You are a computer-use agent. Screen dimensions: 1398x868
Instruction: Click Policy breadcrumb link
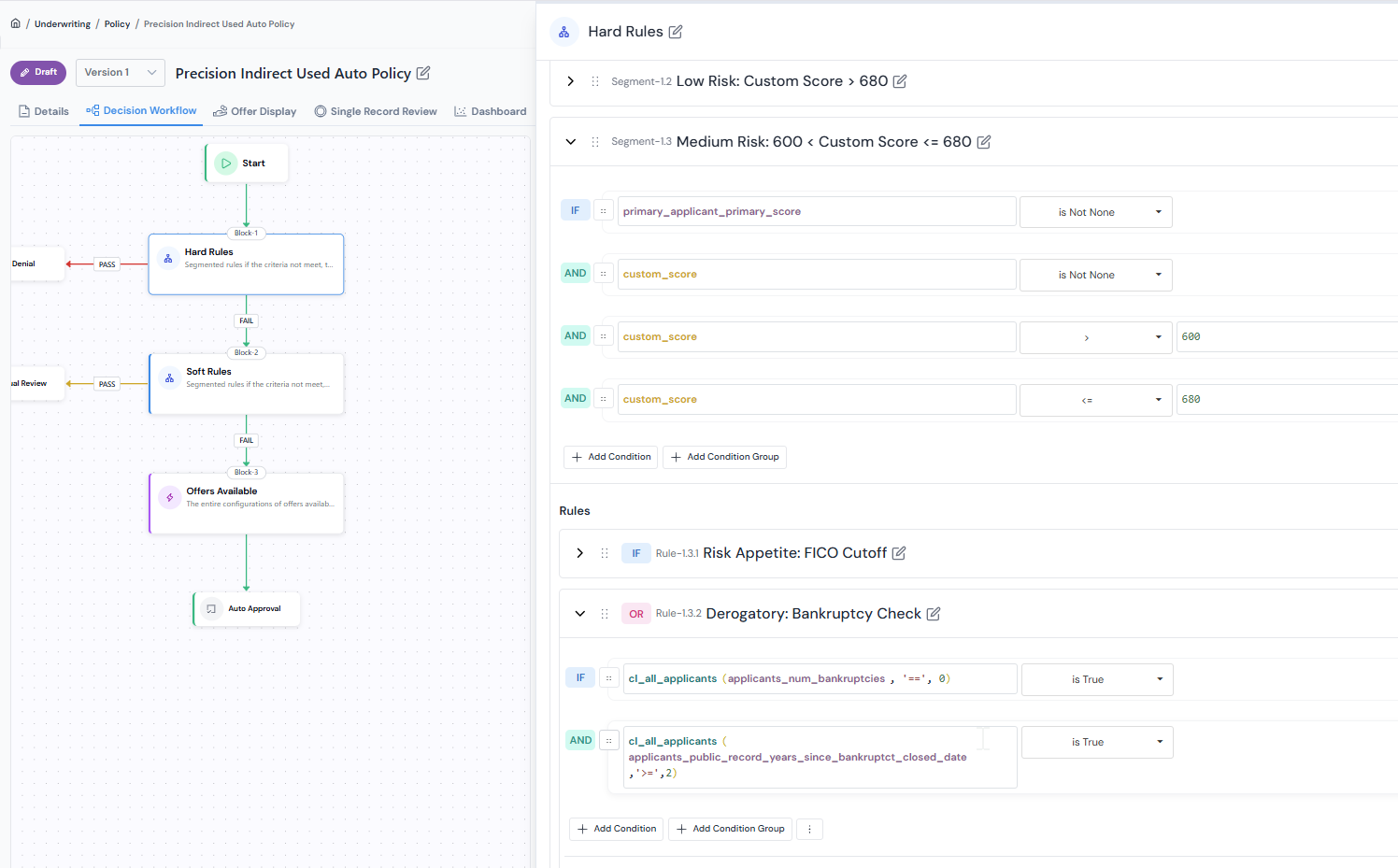[x=117, y=24]
